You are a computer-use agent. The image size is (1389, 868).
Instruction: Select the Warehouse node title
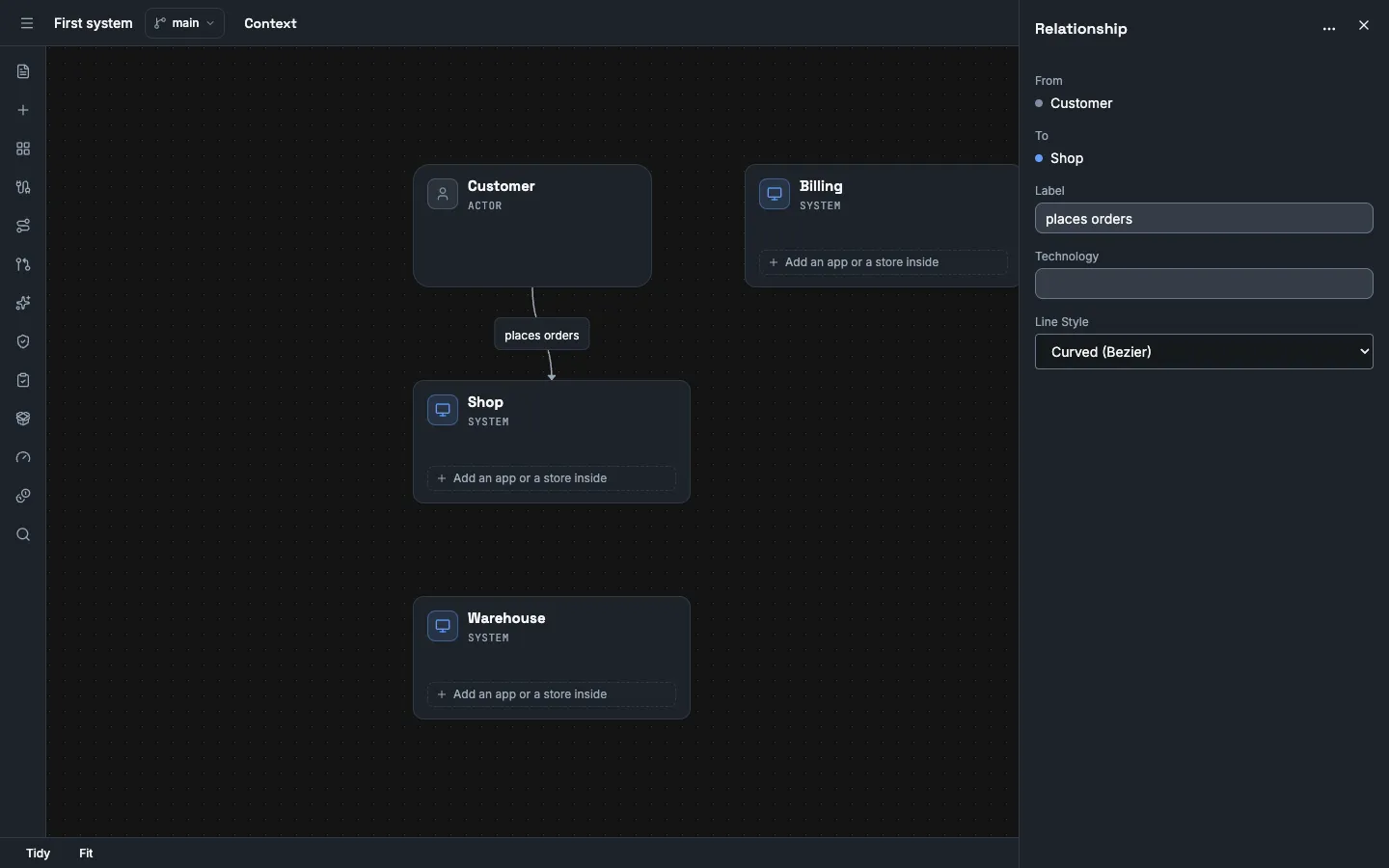(506, 618)
